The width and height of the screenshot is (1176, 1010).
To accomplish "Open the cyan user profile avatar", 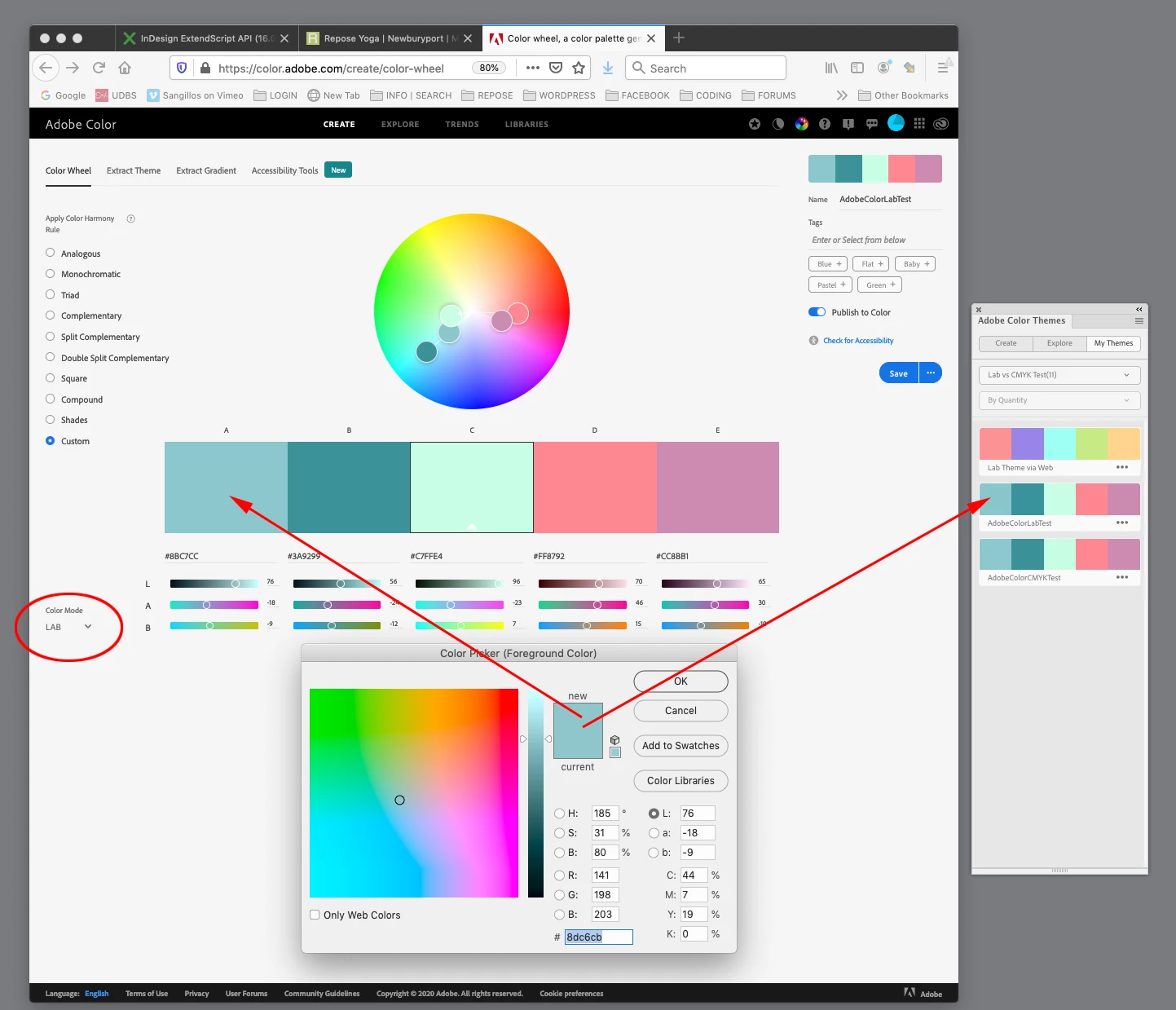I will (896, 123).
